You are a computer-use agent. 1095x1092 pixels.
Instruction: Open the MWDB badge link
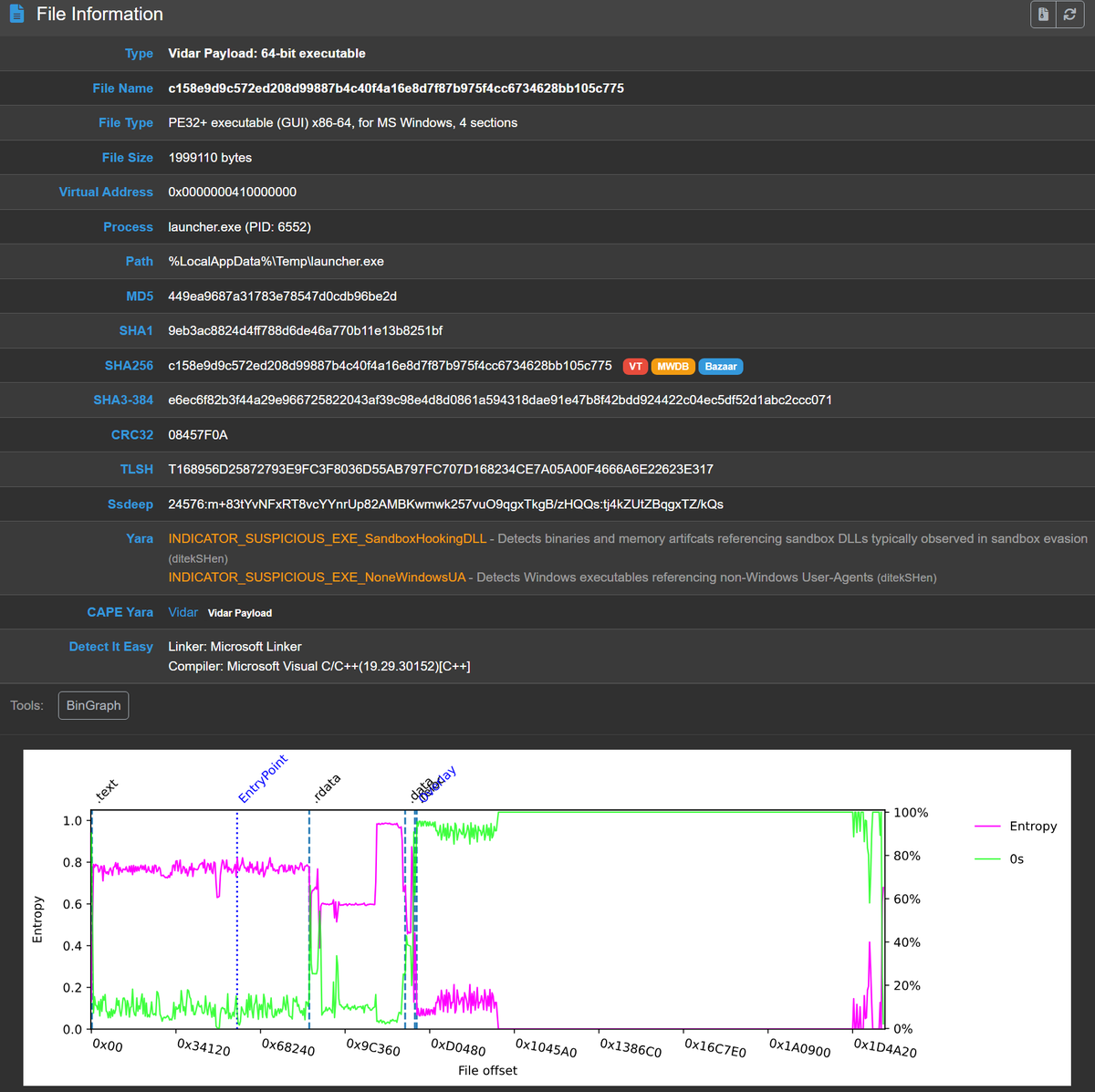coord(673,367)
